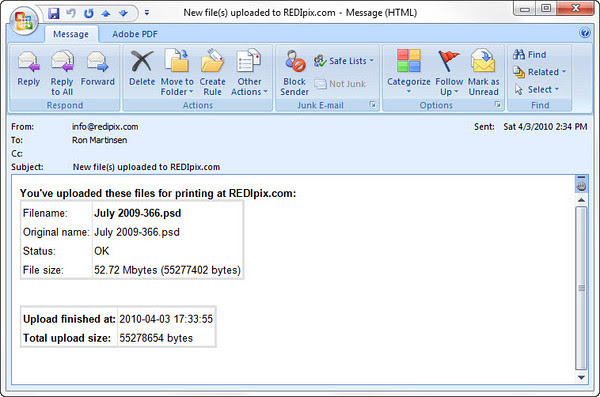Click Reply to All
Screen dimensions: 600x397
pyautogui.click(x=62, y=73)
